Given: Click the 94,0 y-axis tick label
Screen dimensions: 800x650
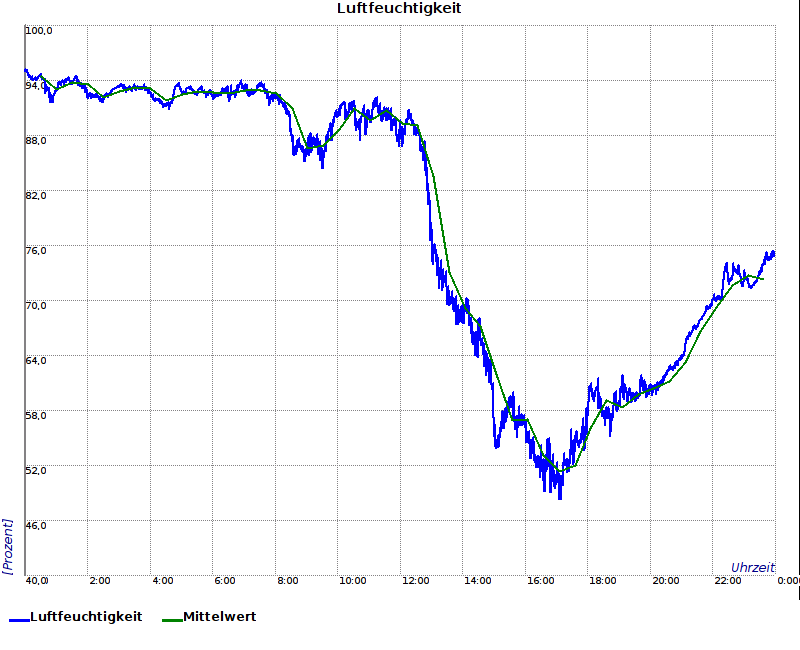Looking at the screenshot, I should click(x=36, y=86).
